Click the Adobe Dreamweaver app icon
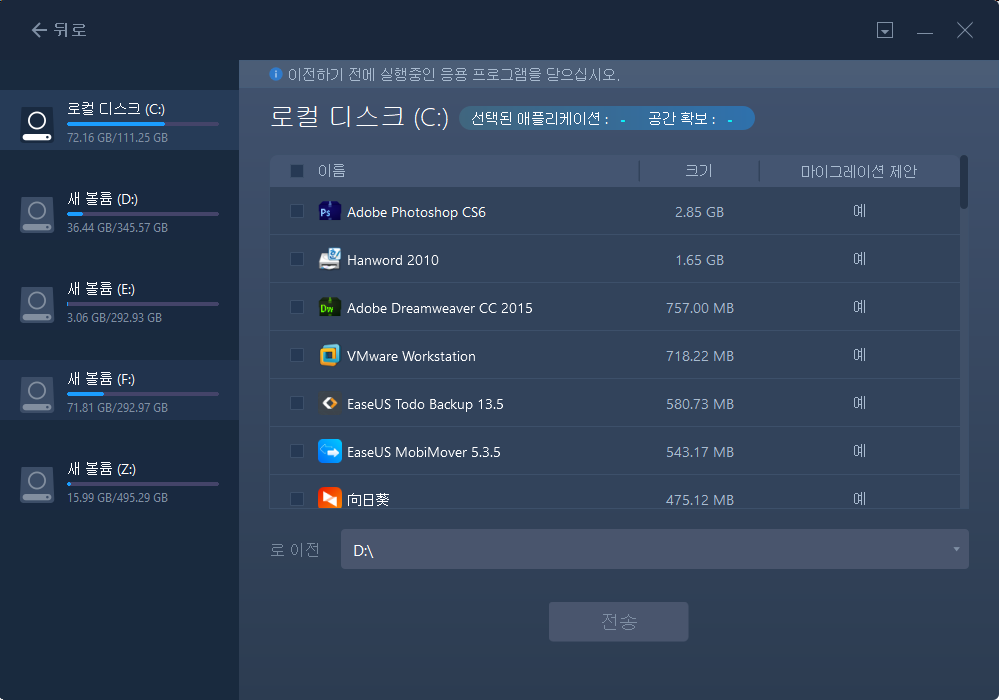Viewport: 999px width, 700px height. point(329,308)
